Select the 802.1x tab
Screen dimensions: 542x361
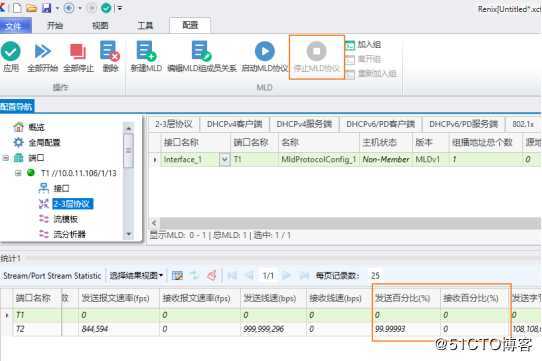point(523,124)
